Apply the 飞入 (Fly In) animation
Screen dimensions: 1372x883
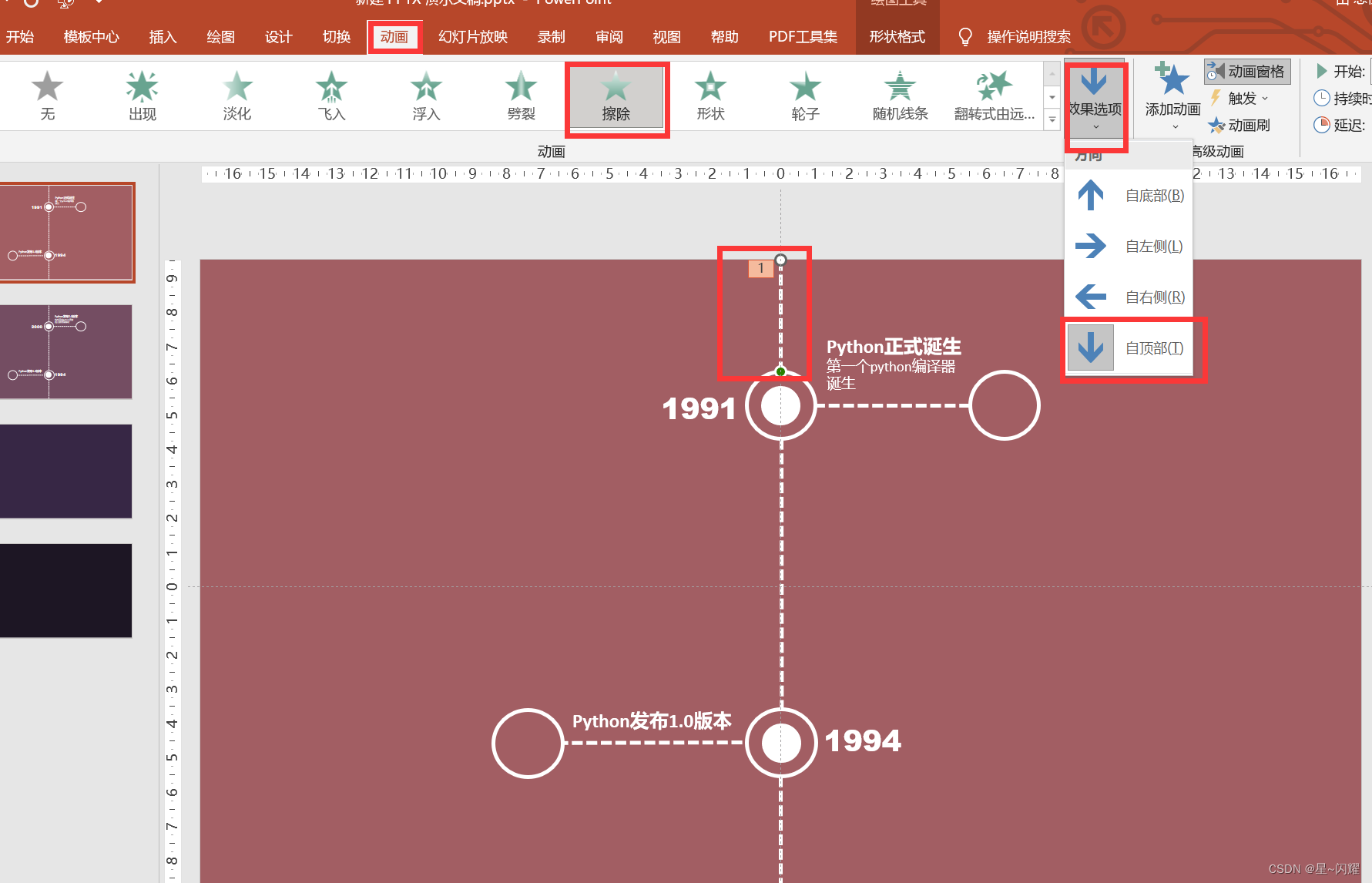331,96
